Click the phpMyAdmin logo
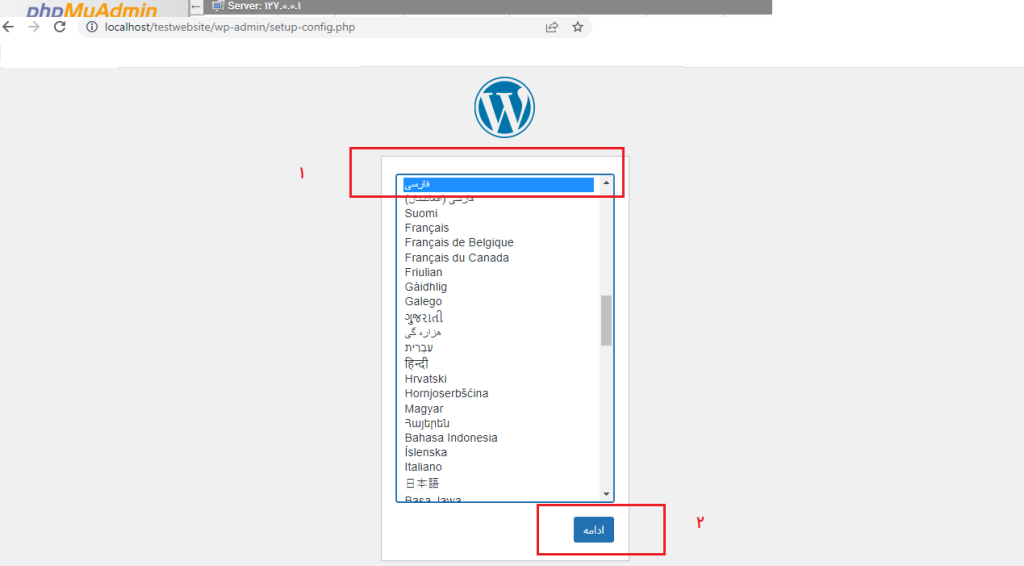The image size is (1024, 566). tap(92, 9)
